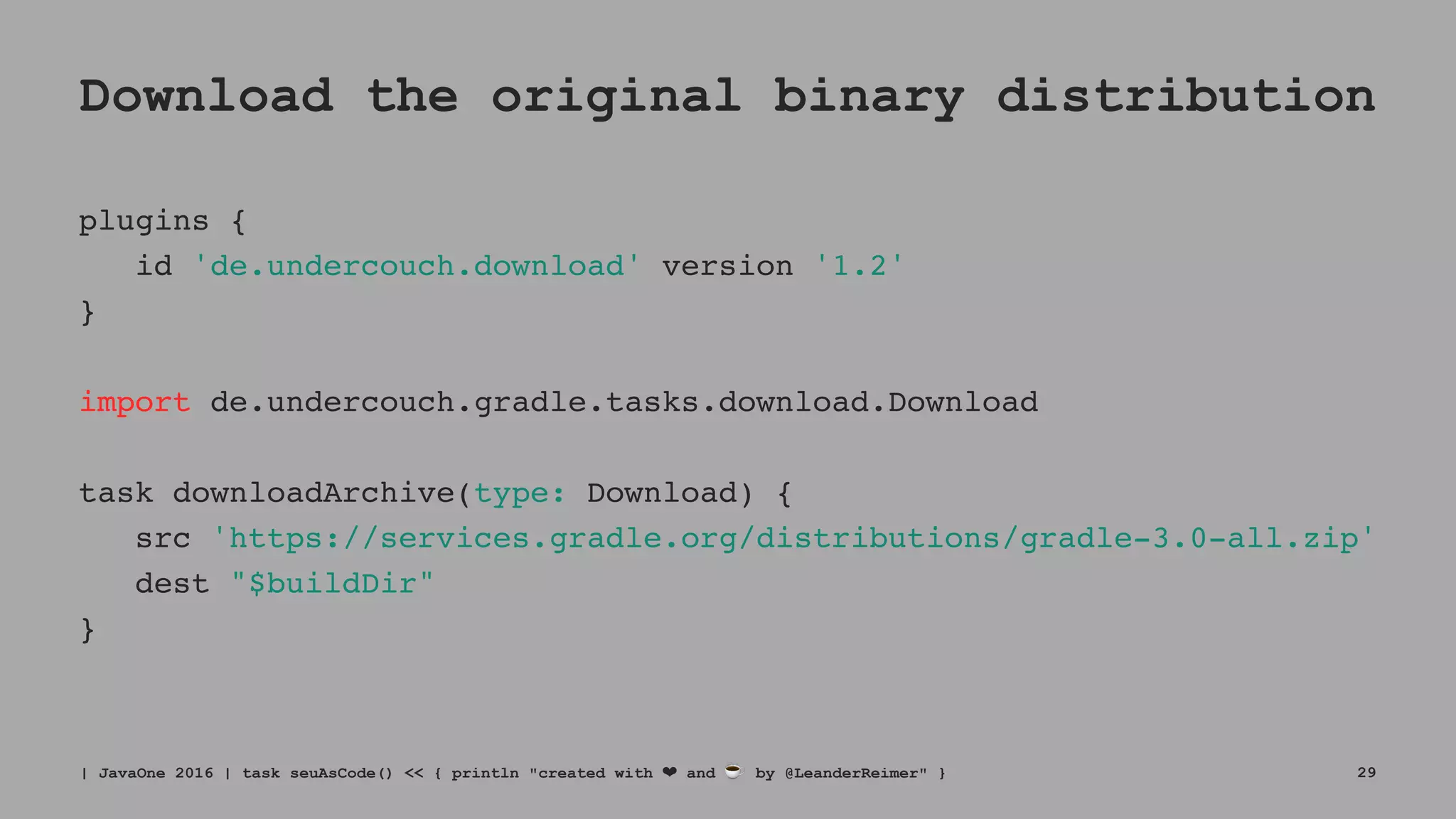Select the "$buildDir" string
Viewport: 1456px width, 819px height.
click(x=333, y=584)
